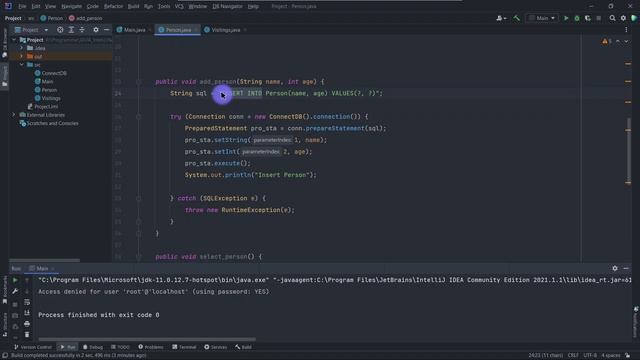Click the user account icon in the top toolbar
The height and width of the screenshot is (360, 640).
pyautogui.click(x=501, y=18)
